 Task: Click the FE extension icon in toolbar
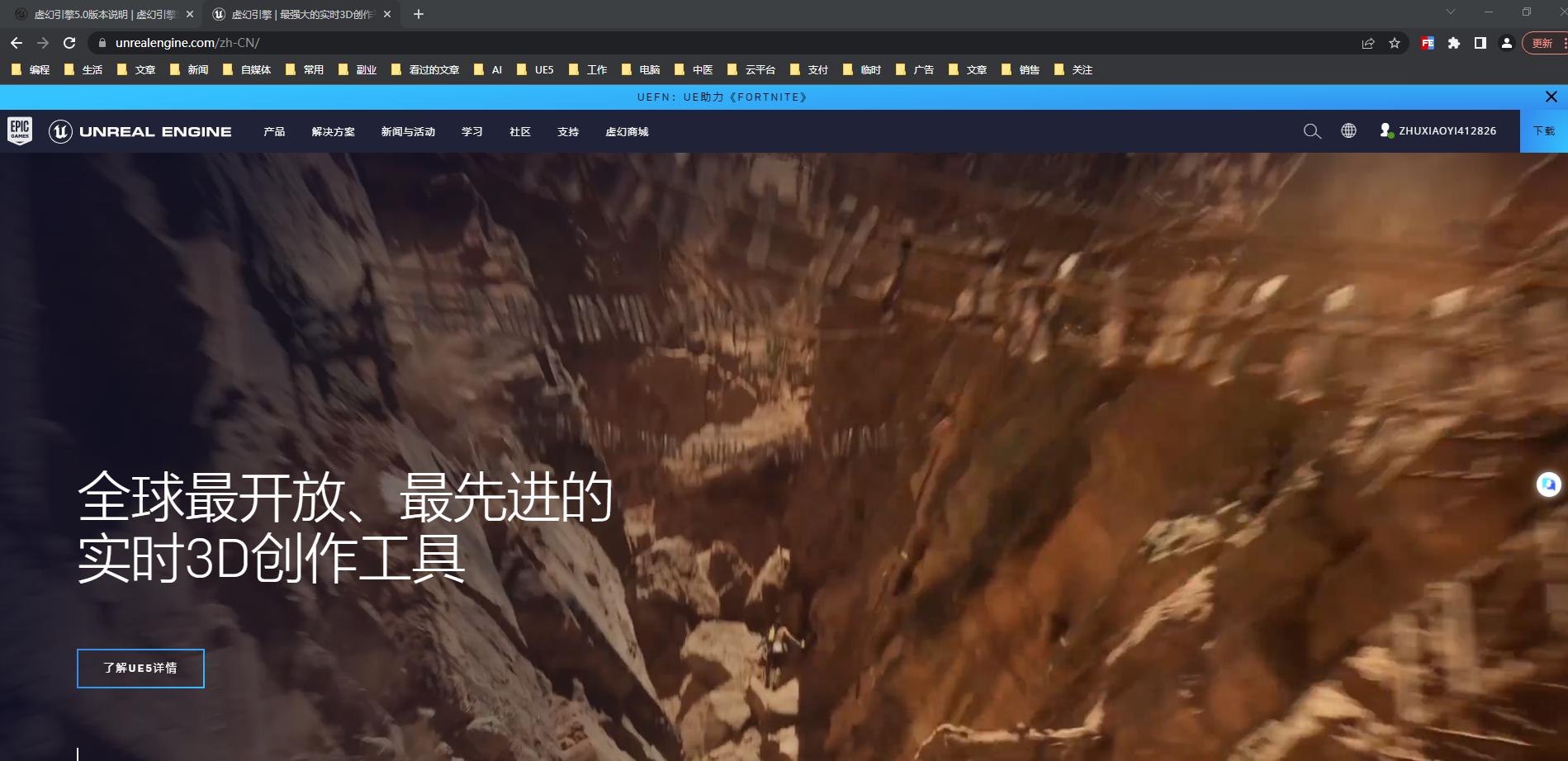click(x=1426, y=42)
